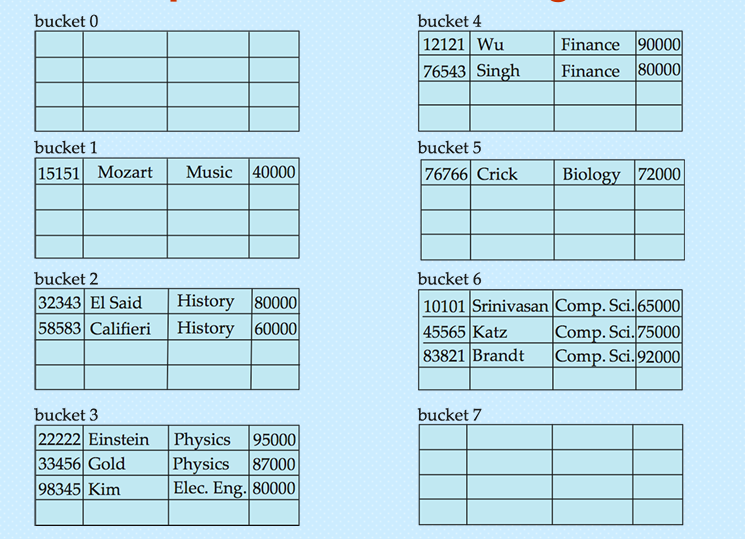Viewport: 745px width, 539px height.
Task: Select salary cell 90000
Action: [659, 44]
